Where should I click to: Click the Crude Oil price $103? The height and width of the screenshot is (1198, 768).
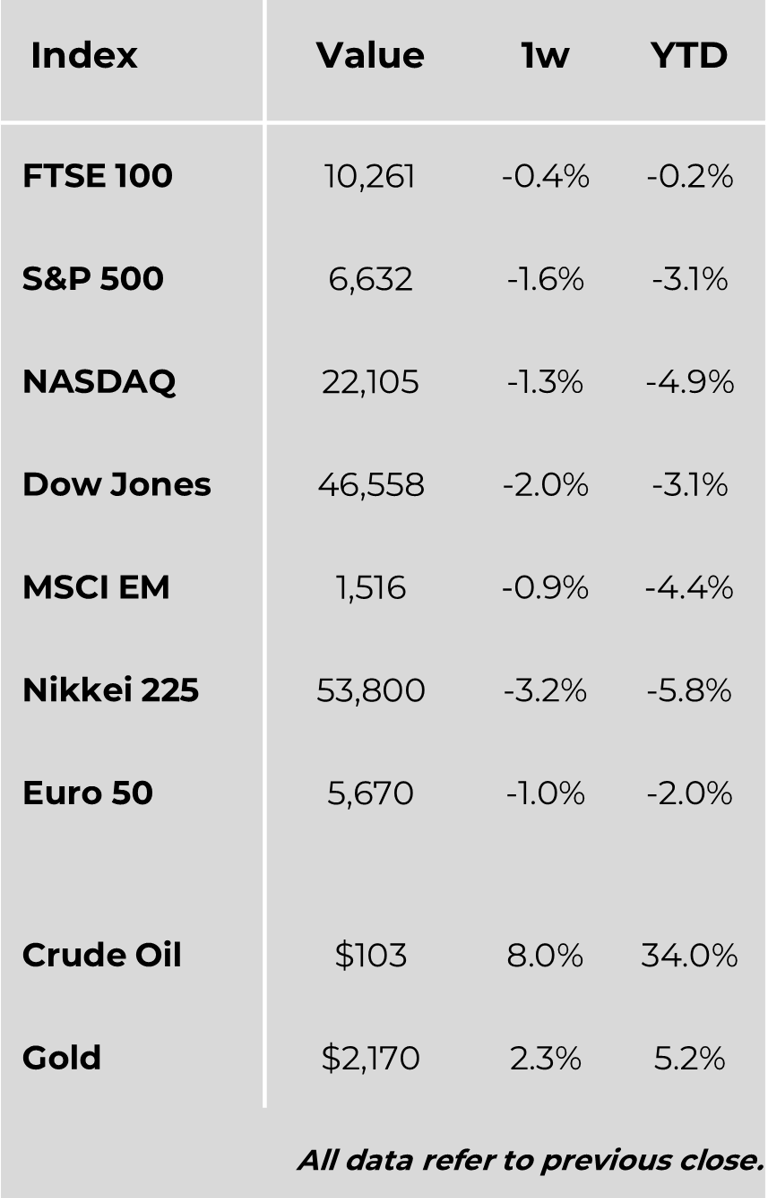tap(371, 955)
